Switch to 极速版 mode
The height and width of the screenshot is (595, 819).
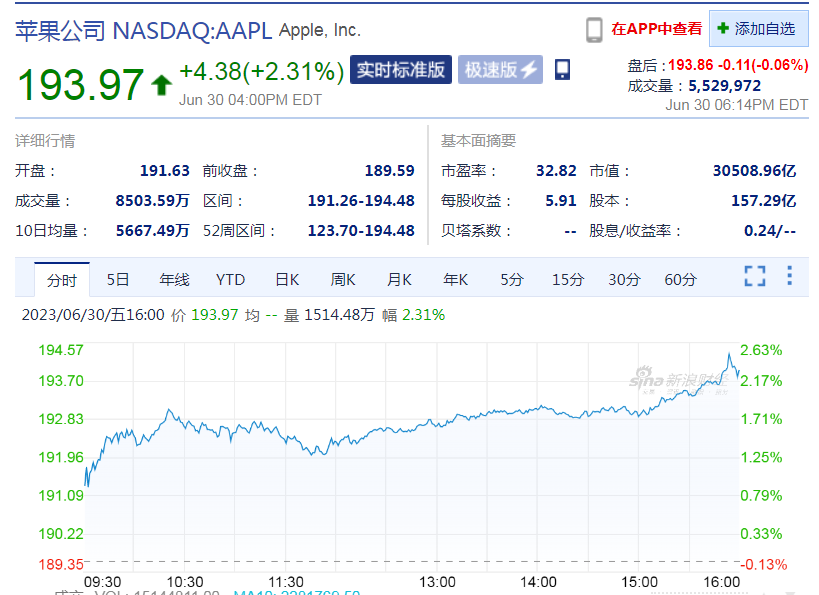[x=500, y=69]
